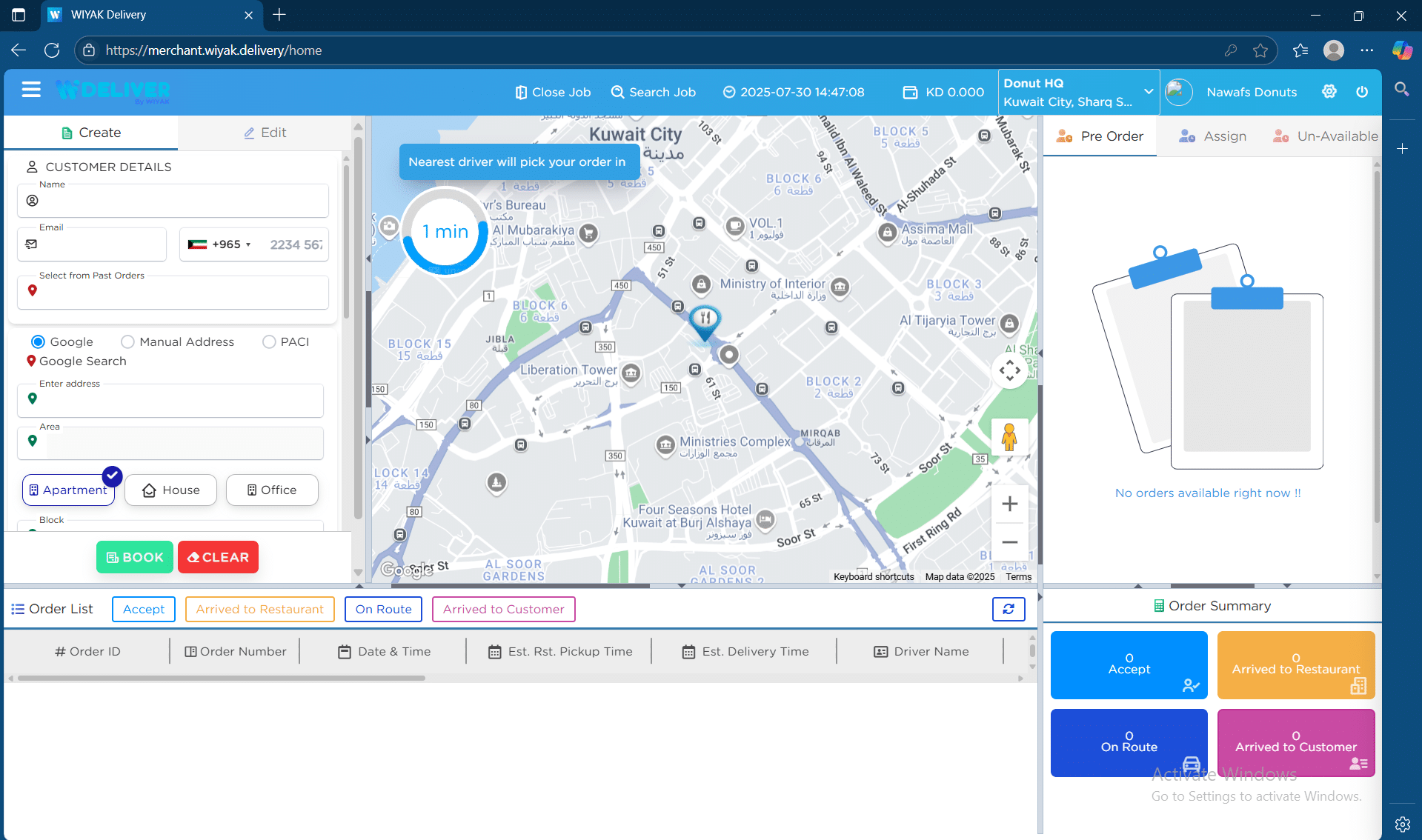
Task: Refresh the order list
Action: point(1009,609)
